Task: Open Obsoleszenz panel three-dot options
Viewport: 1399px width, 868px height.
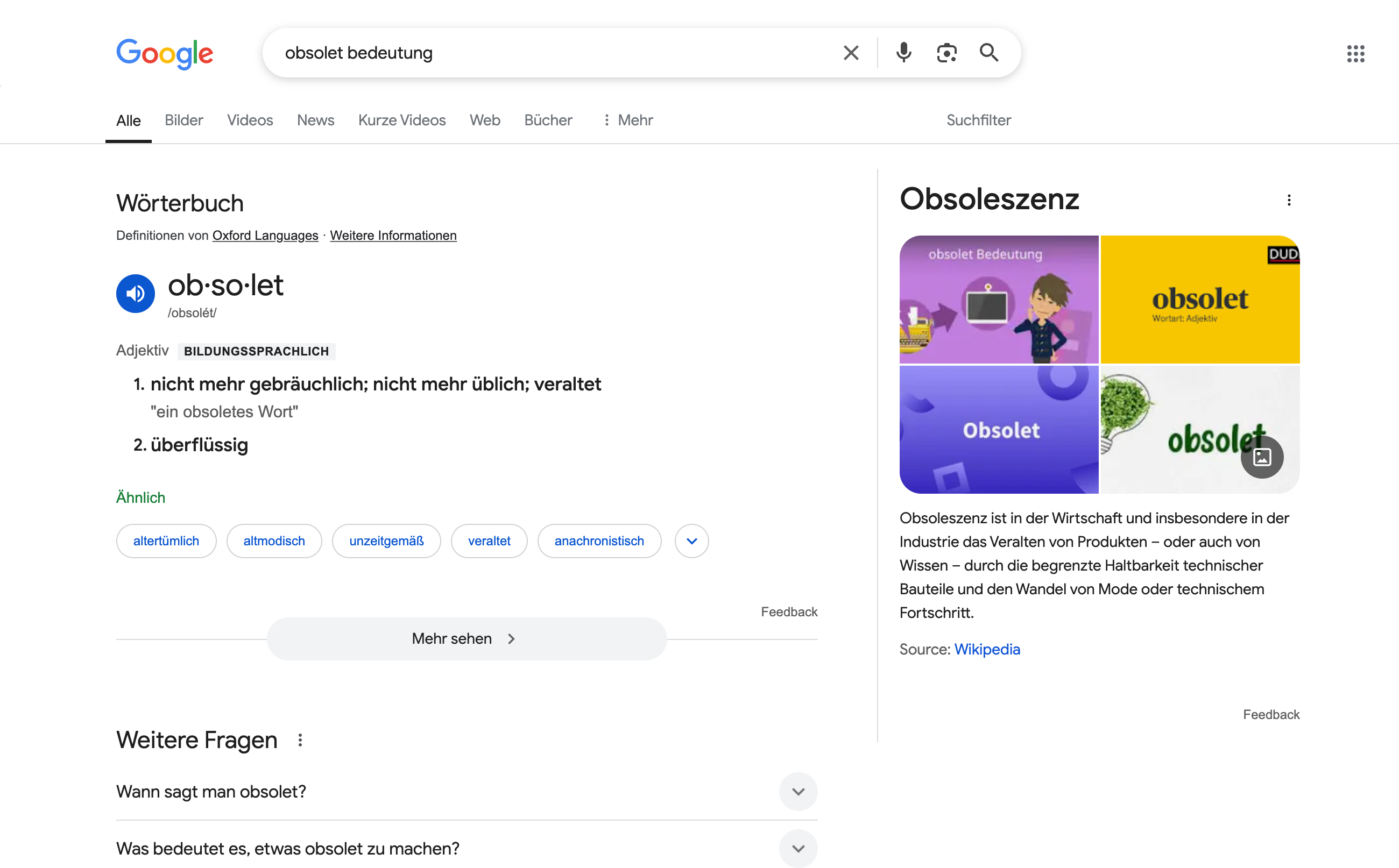Action: pos(1289,201)
